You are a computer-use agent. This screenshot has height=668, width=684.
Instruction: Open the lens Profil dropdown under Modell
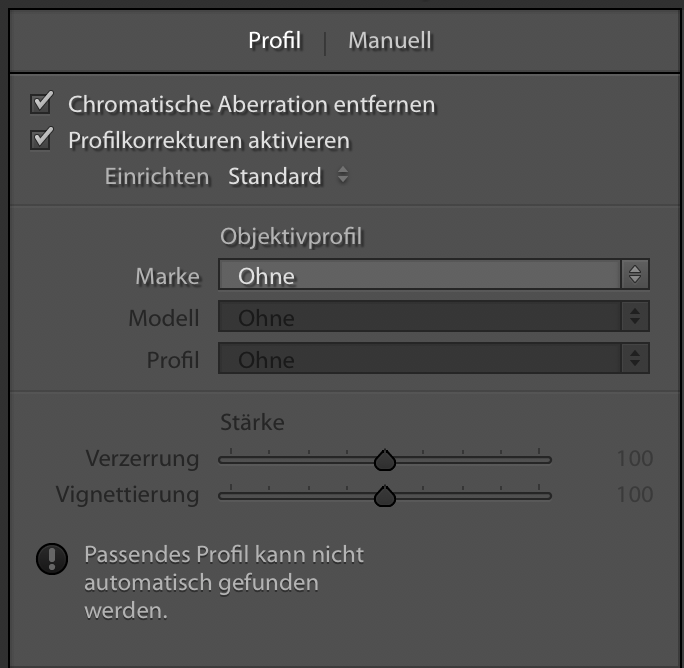tap(420, 358)
